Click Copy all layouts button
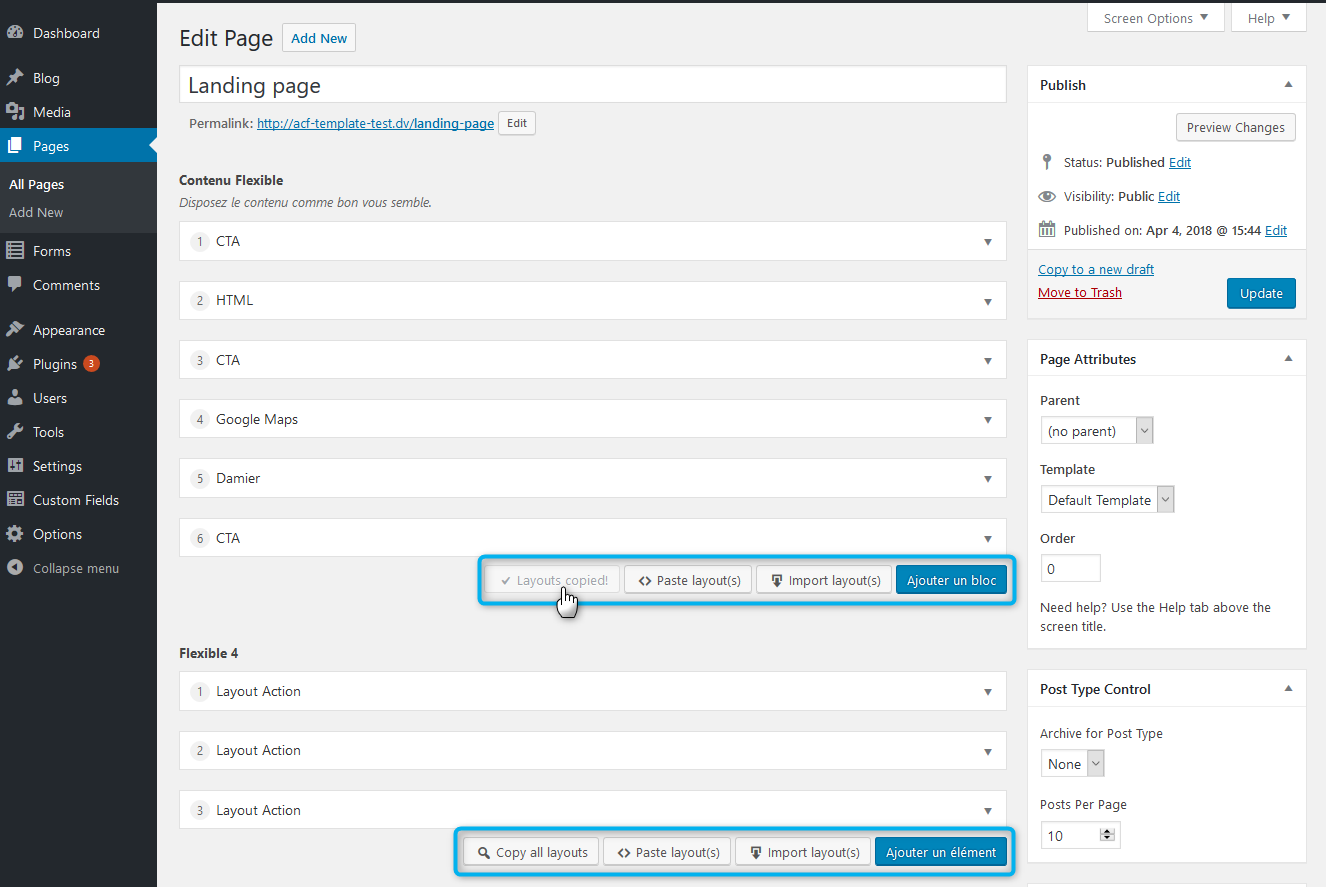Viewport: 1326px width, 887px height. click(531, 852)
